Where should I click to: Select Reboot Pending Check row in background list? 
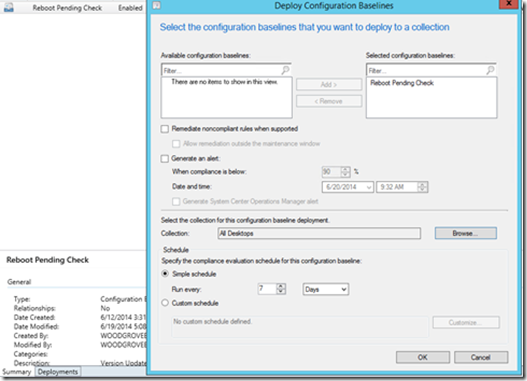coord(73,7)
